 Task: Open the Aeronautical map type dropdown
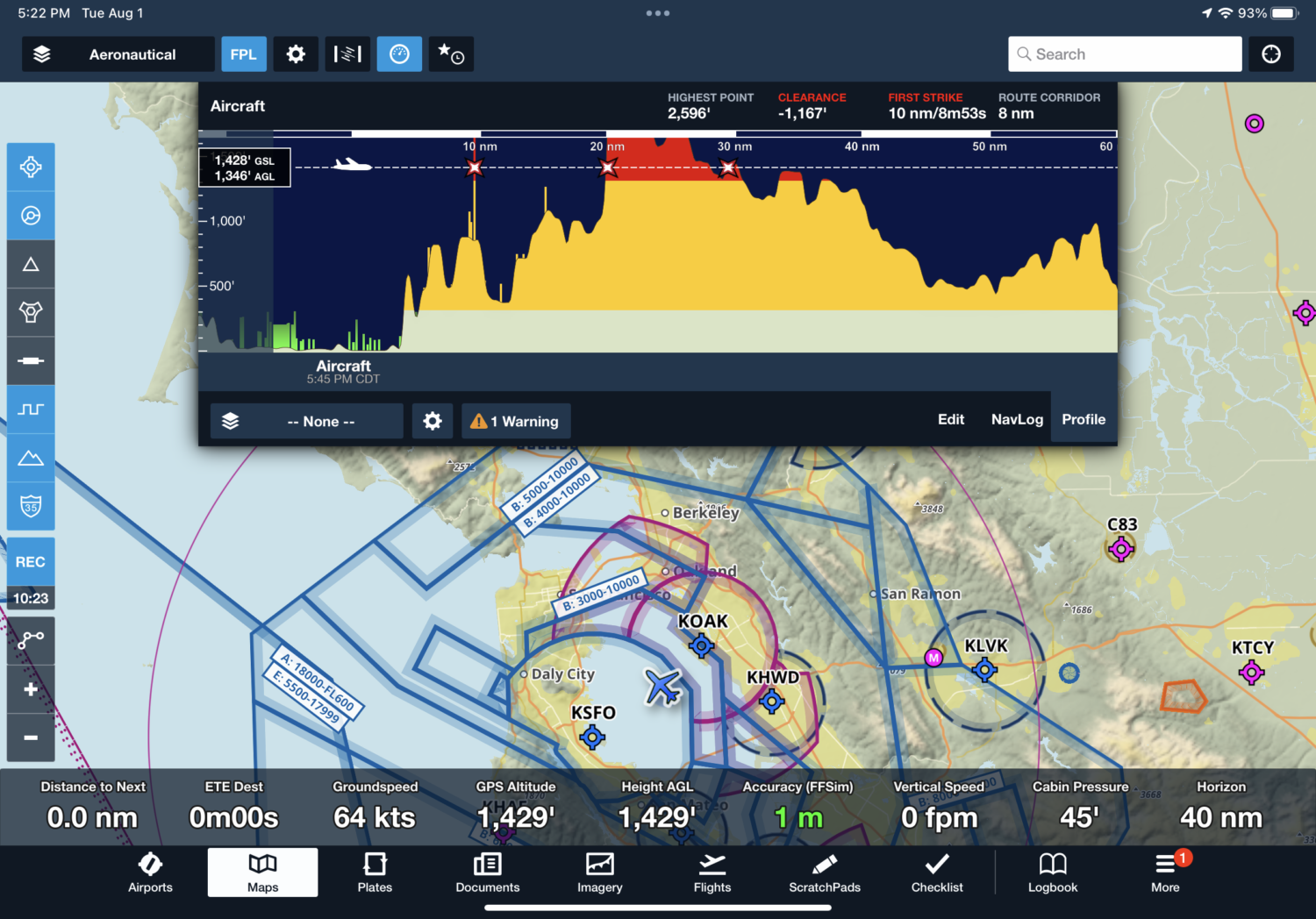(132, 53)
